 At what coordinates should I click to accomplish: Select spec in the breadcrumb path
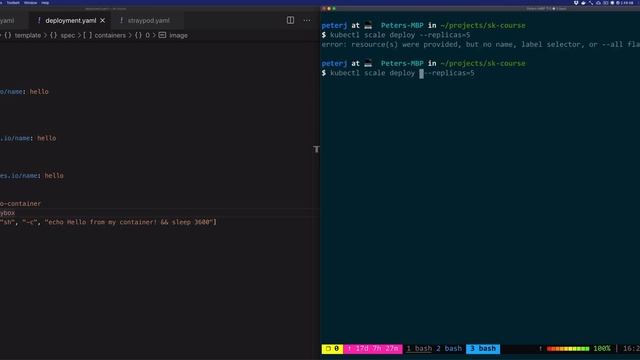[x=68, y=36]
